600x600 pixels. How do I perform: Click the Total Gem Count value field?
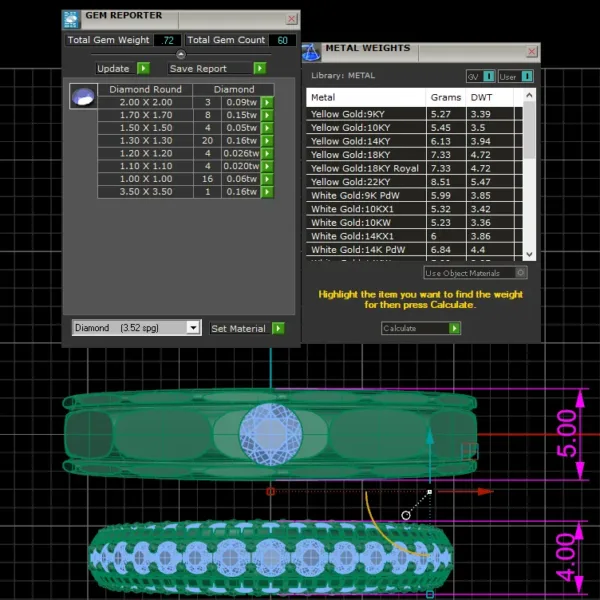pos(282,40)
